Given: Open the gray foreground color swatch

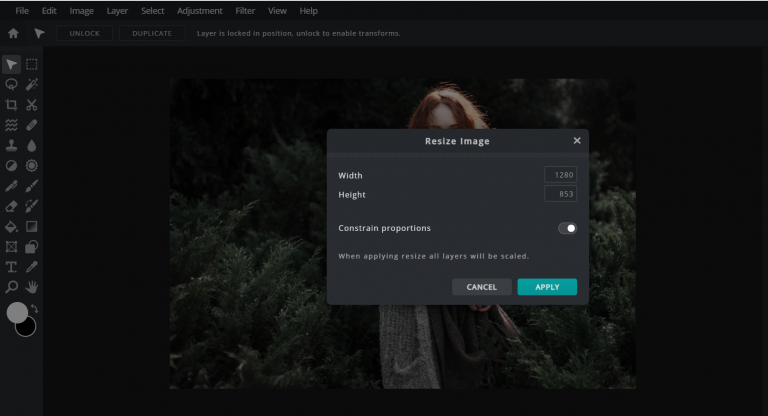Looking at the screenshot, I should tap(17, 313).
